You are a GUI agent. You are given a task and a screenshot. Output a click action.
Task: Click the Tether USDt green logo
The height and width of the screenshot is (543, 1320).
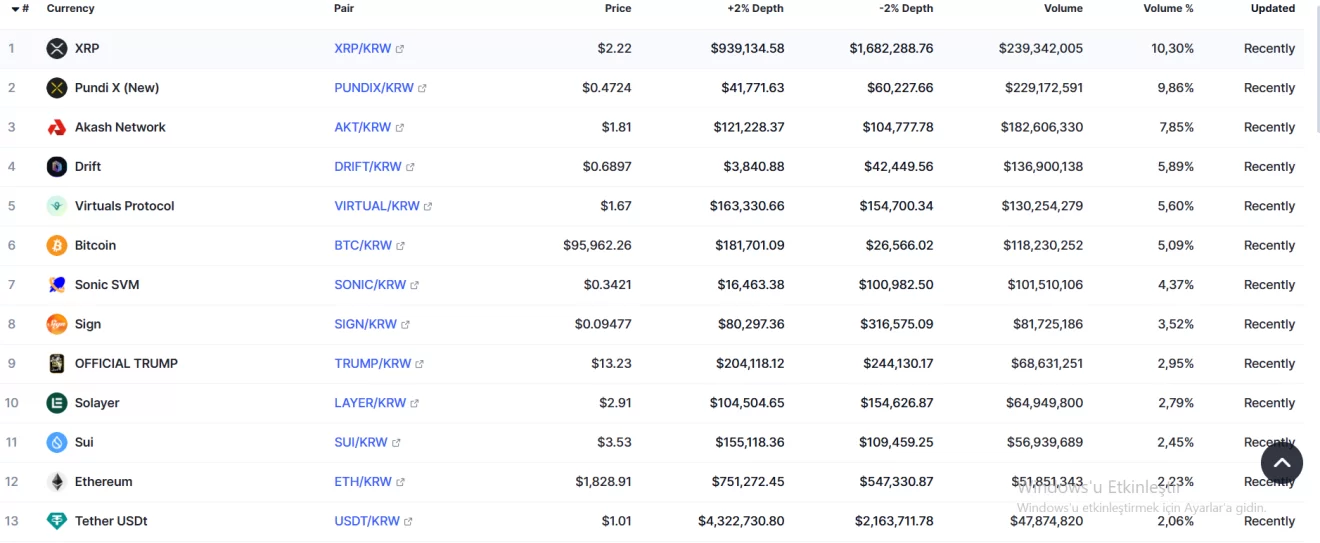point(57,521)
